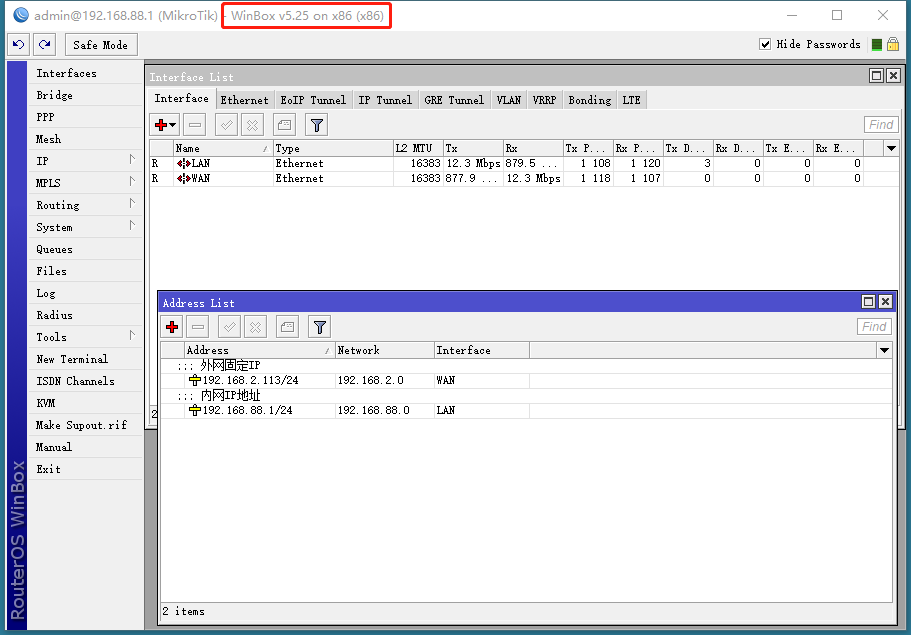The height and width of the screenshot is (635, 911).
Task: Switch to the VRRP tab
Action: pyautogui.click(x=544, y=100)
